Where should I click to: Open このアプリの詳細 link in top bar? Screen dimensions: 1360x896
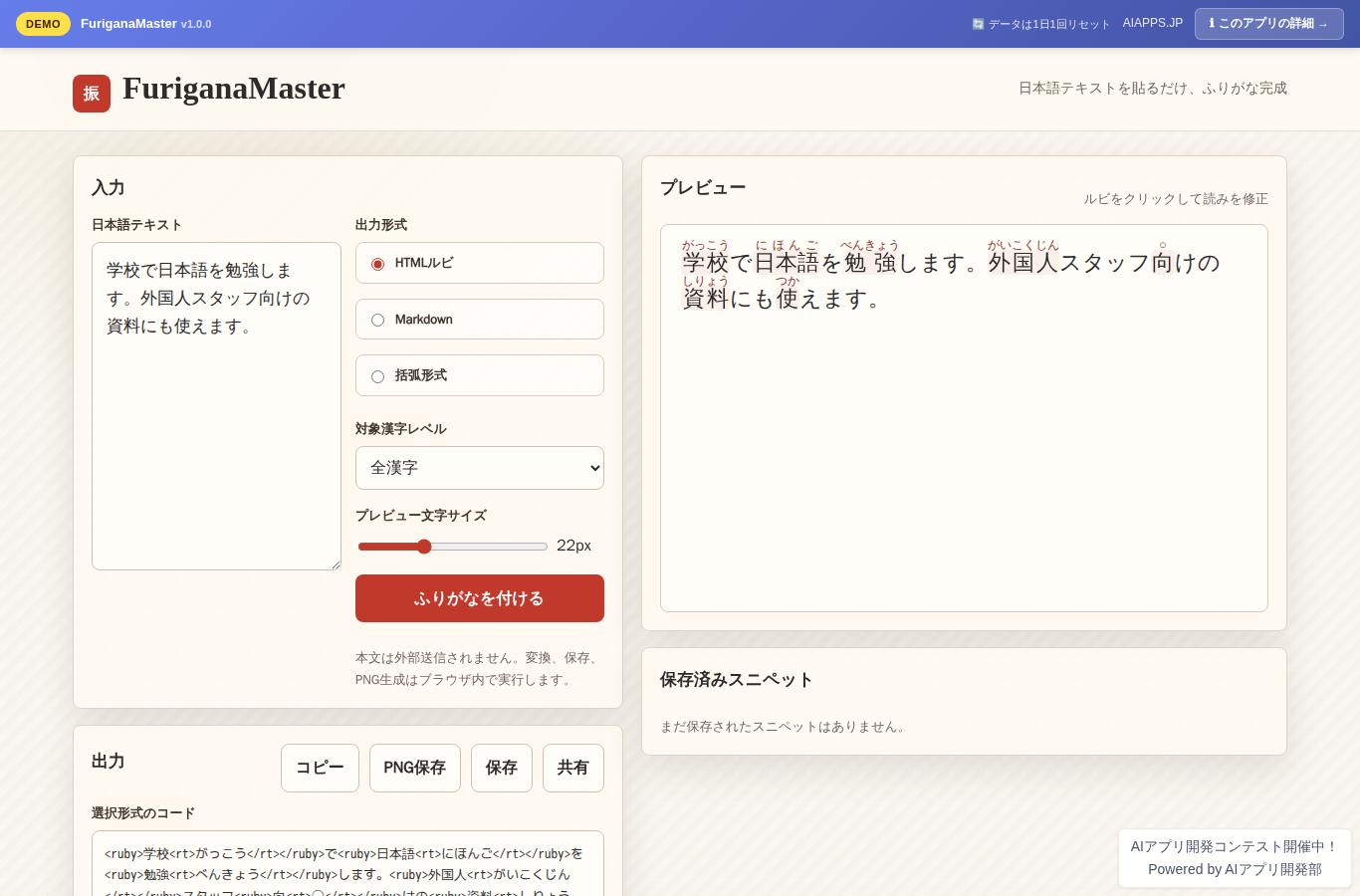tap(1269, 24)
